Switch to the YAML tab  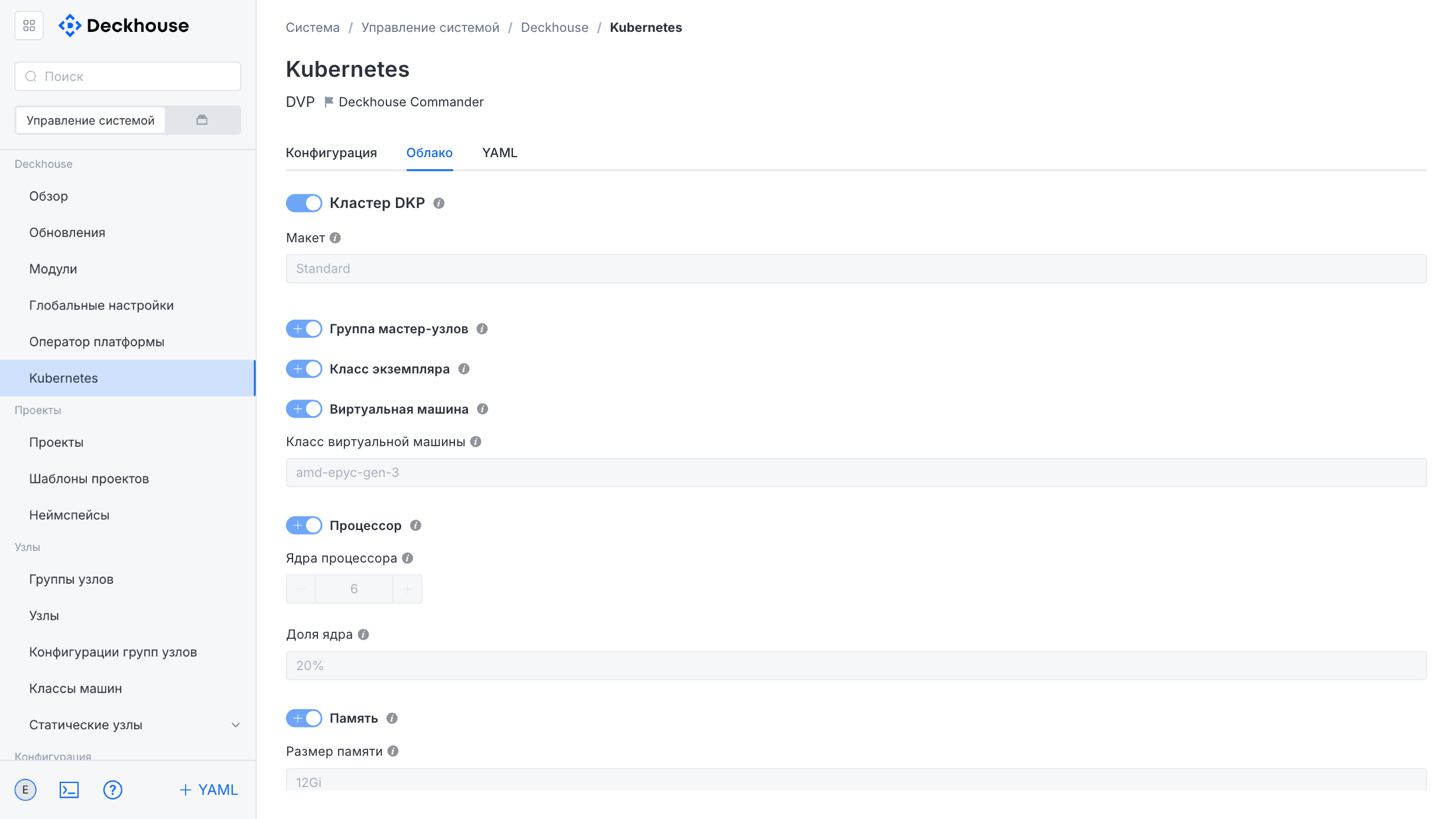coord(500,153)
